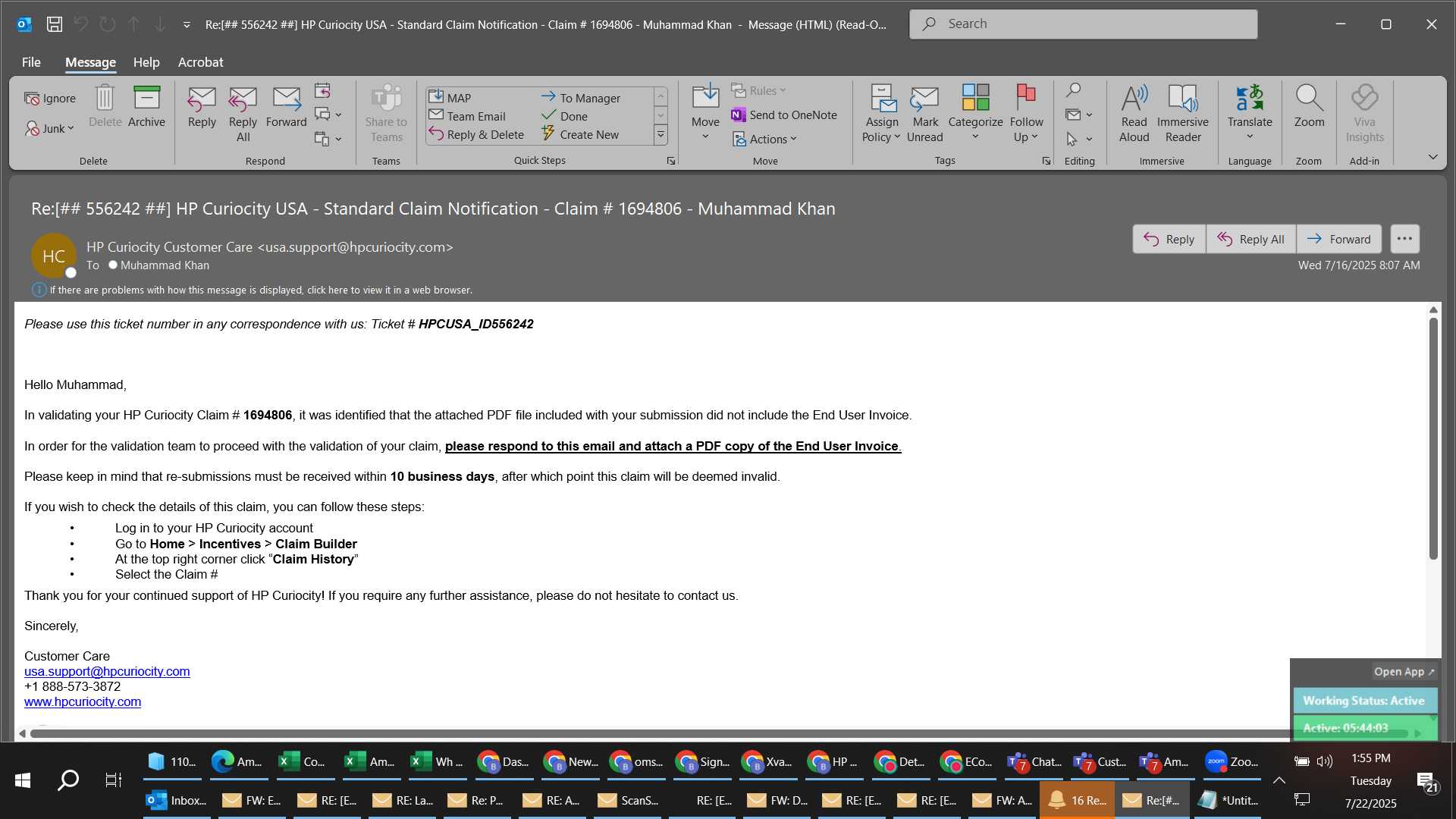The image size is (1456, 819).
Task: Click the Save icon in title bar
Action: coord(54,24)
